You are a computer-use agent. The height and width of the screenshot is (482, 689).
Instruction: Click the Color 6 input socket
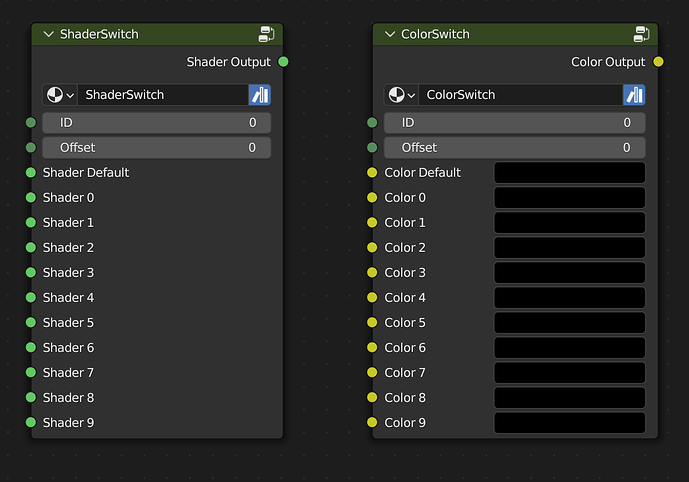pyautogui.click(x=372, y=348)
